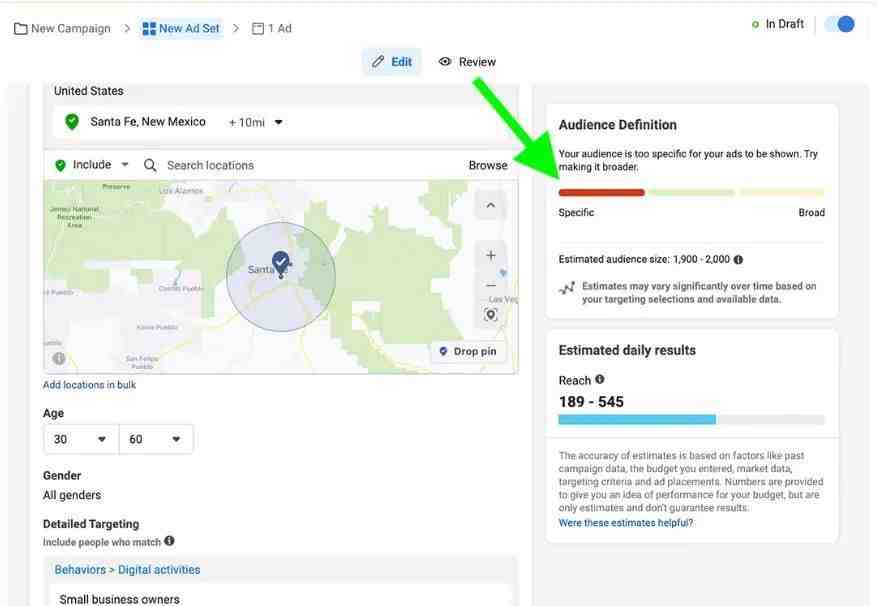Click the pencil Edit icon
The height and width of the screenshot is (606, 878).
pyautogui.click(x=378, y=62)
